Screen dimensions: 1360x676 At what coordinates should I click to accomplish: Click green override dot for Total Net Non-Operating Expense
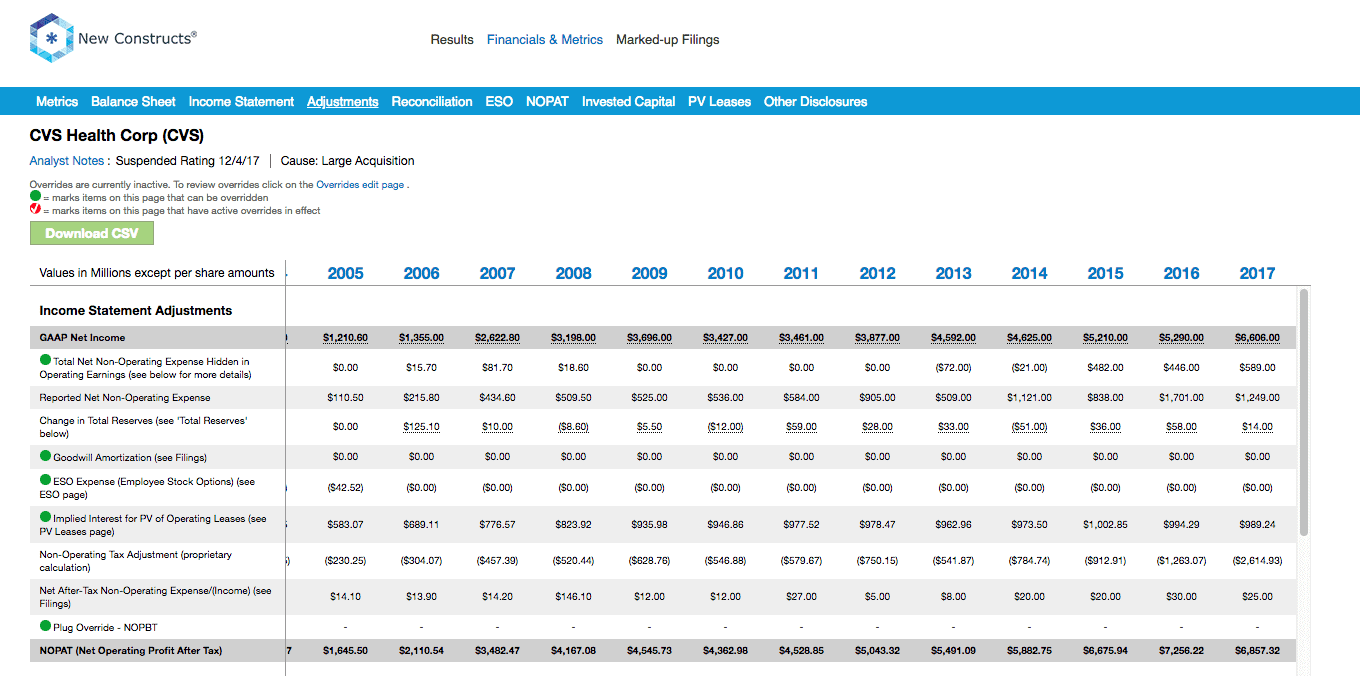(x=45, y=360)
